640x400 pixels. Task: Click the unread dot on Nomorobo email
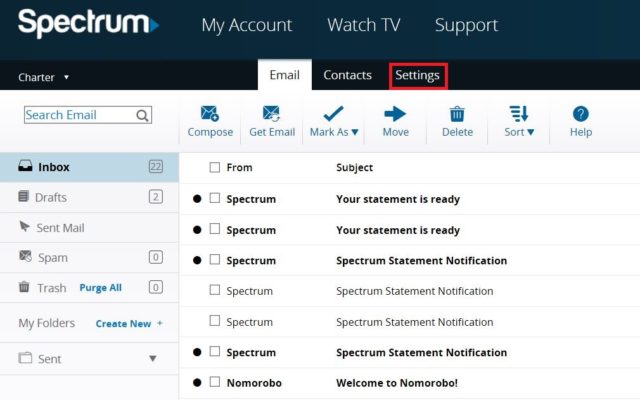click(x=197, y=382)
